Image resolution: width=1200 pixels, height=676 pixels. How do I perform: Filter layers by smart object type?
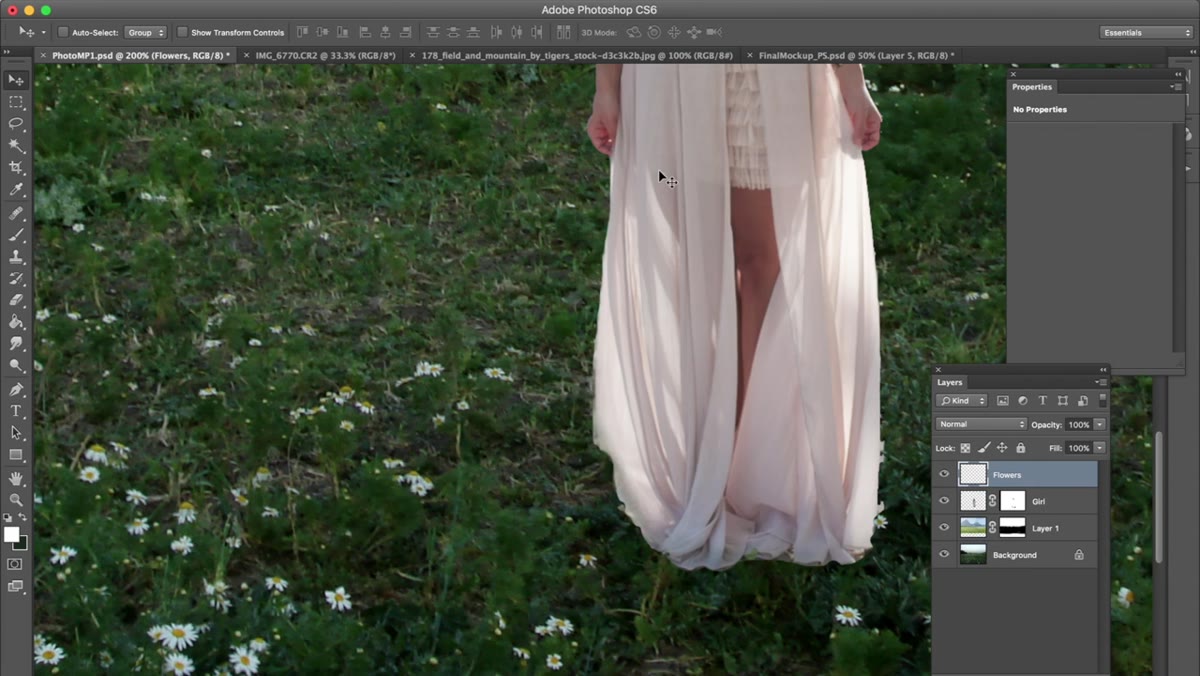pyautogui.click(x=1082, y=401)
